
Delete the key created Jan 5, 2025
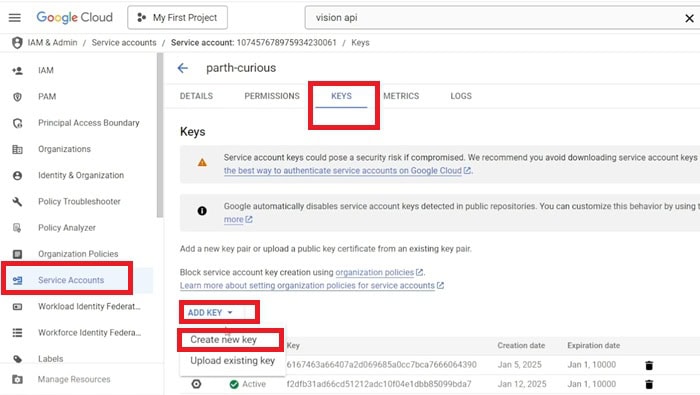(x=650, y=366)
